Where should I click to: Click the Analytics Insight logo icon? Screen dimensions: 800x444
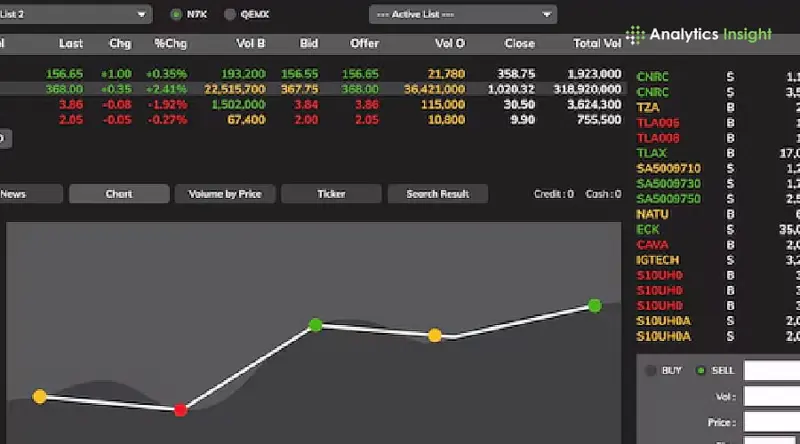pyautogui.click(x=634, y=34)
